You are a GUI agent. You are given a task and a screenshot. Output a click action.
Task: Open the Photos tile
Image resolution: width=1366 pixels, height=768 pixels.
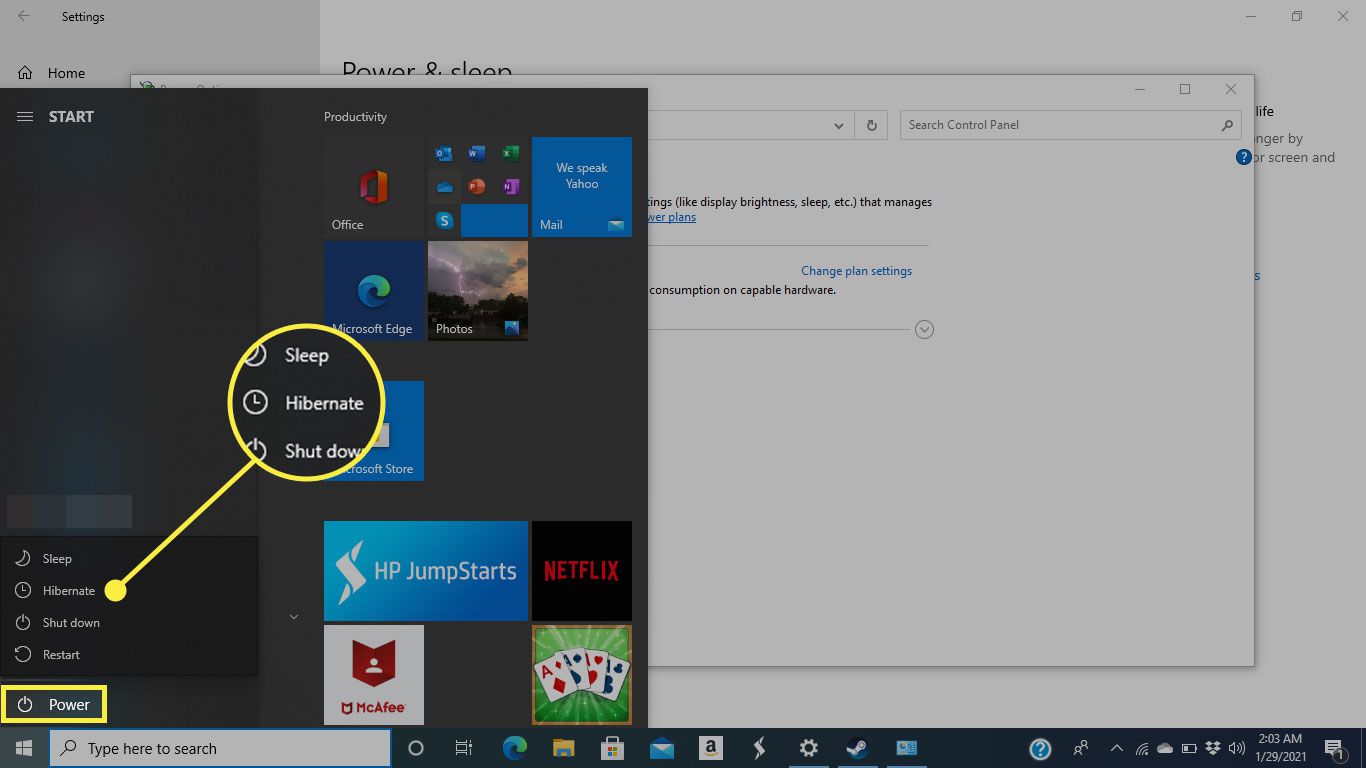478,291
